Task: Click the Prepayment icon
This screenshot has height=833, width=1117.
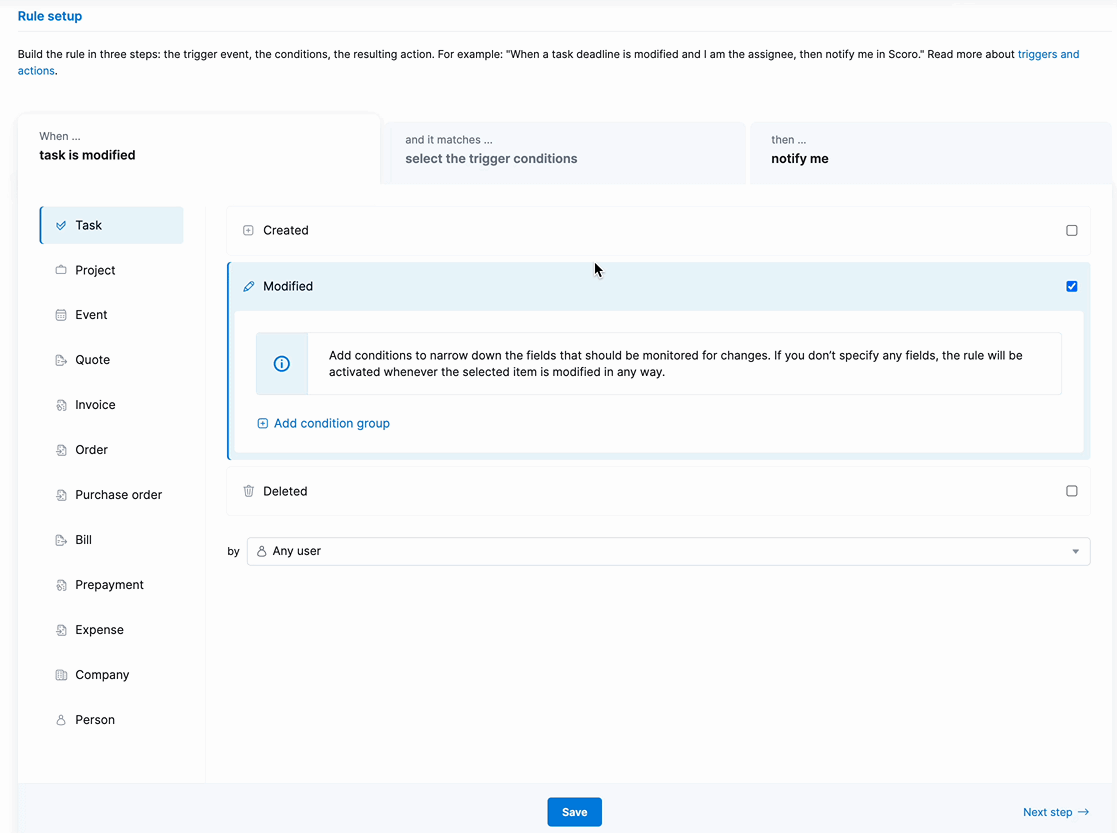Action: coord(61,585)
